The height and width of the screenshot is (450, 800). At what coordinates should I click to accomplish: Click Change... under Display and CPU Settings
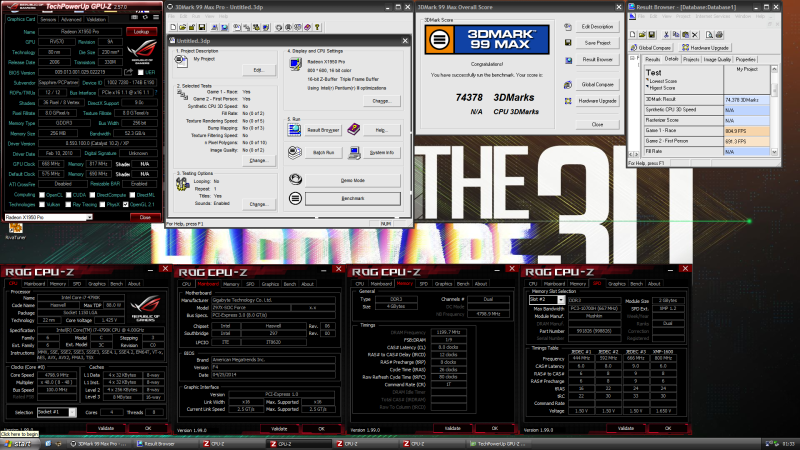pyautogui.click(x=382, y=101)
